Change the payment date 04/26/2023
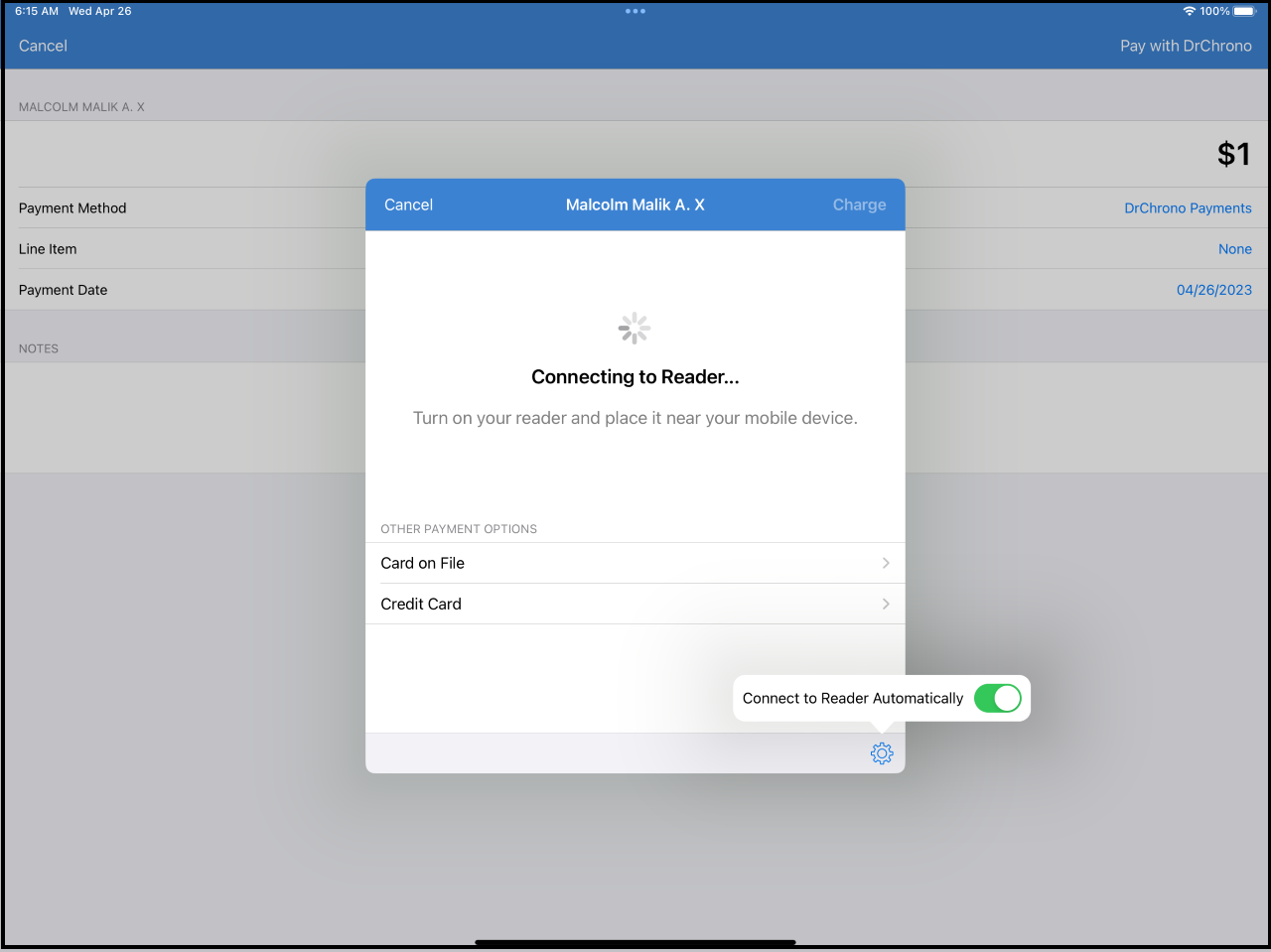Viewport: 1271px width, 952px height. (1213, 290)
